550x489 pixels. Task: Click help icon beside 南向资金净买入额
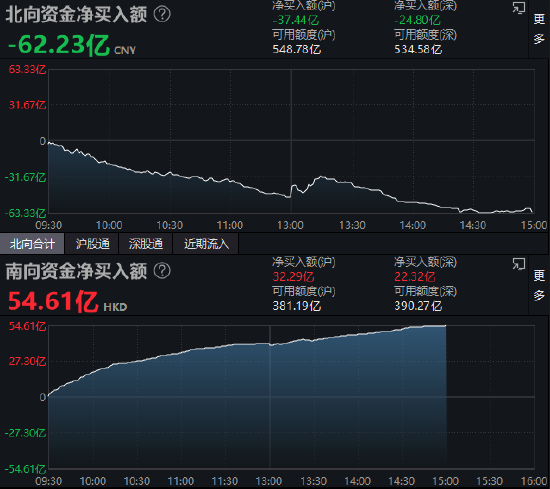pos(162,271)
